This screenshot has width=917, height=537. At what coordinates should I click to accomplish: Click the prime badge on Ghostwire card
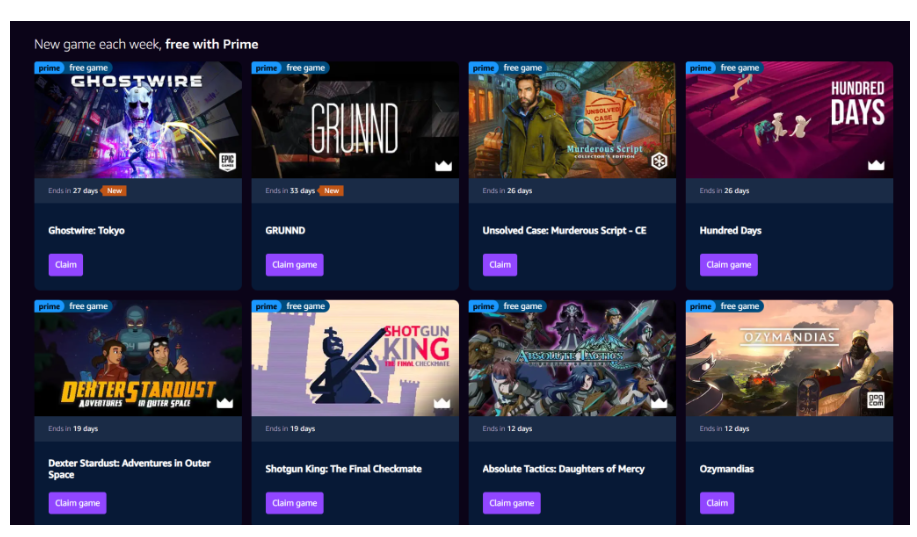coord(49,68)
